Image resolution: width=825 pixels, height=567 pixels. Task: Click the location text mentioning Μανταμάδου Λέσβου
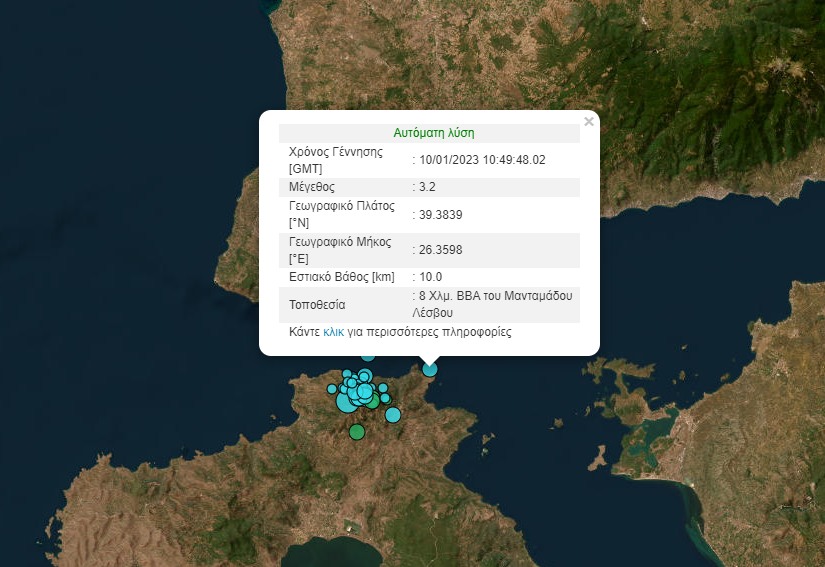tap(492, 304)
